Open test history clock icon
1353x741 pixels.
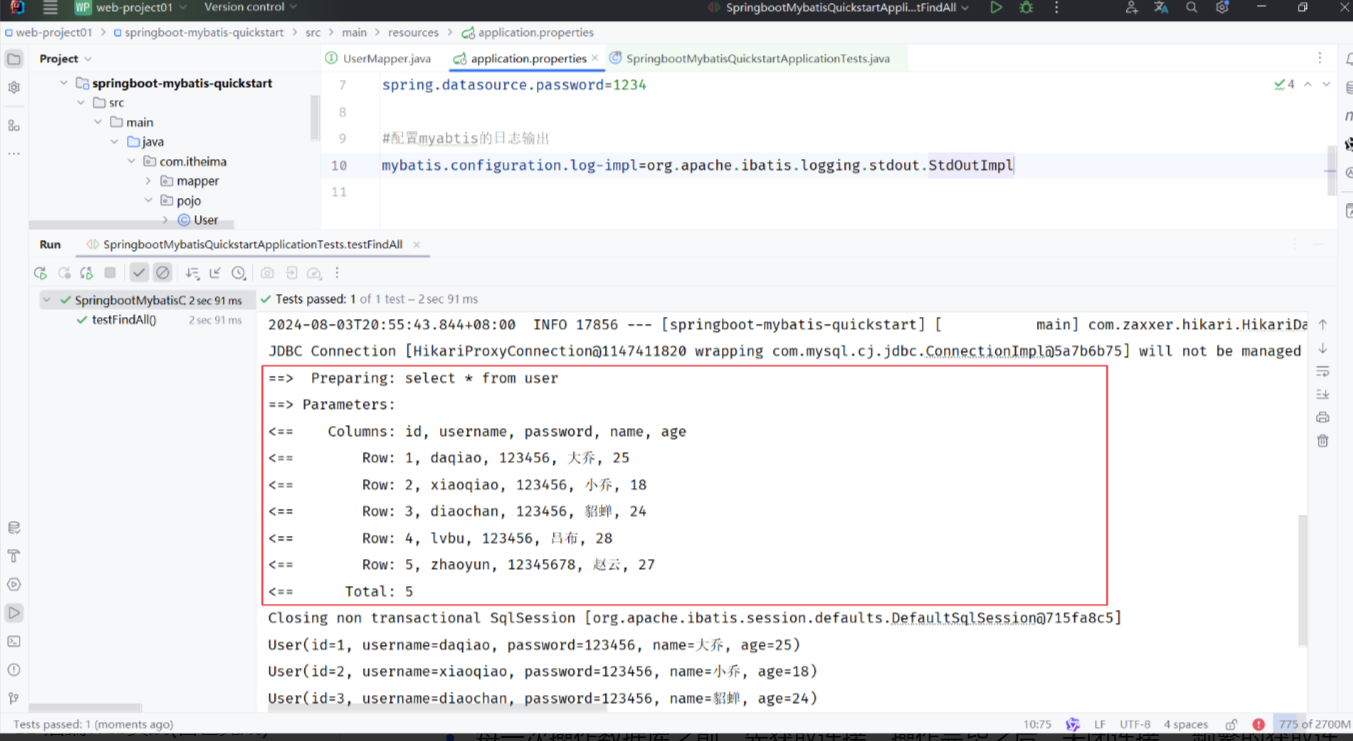point(238,273)
